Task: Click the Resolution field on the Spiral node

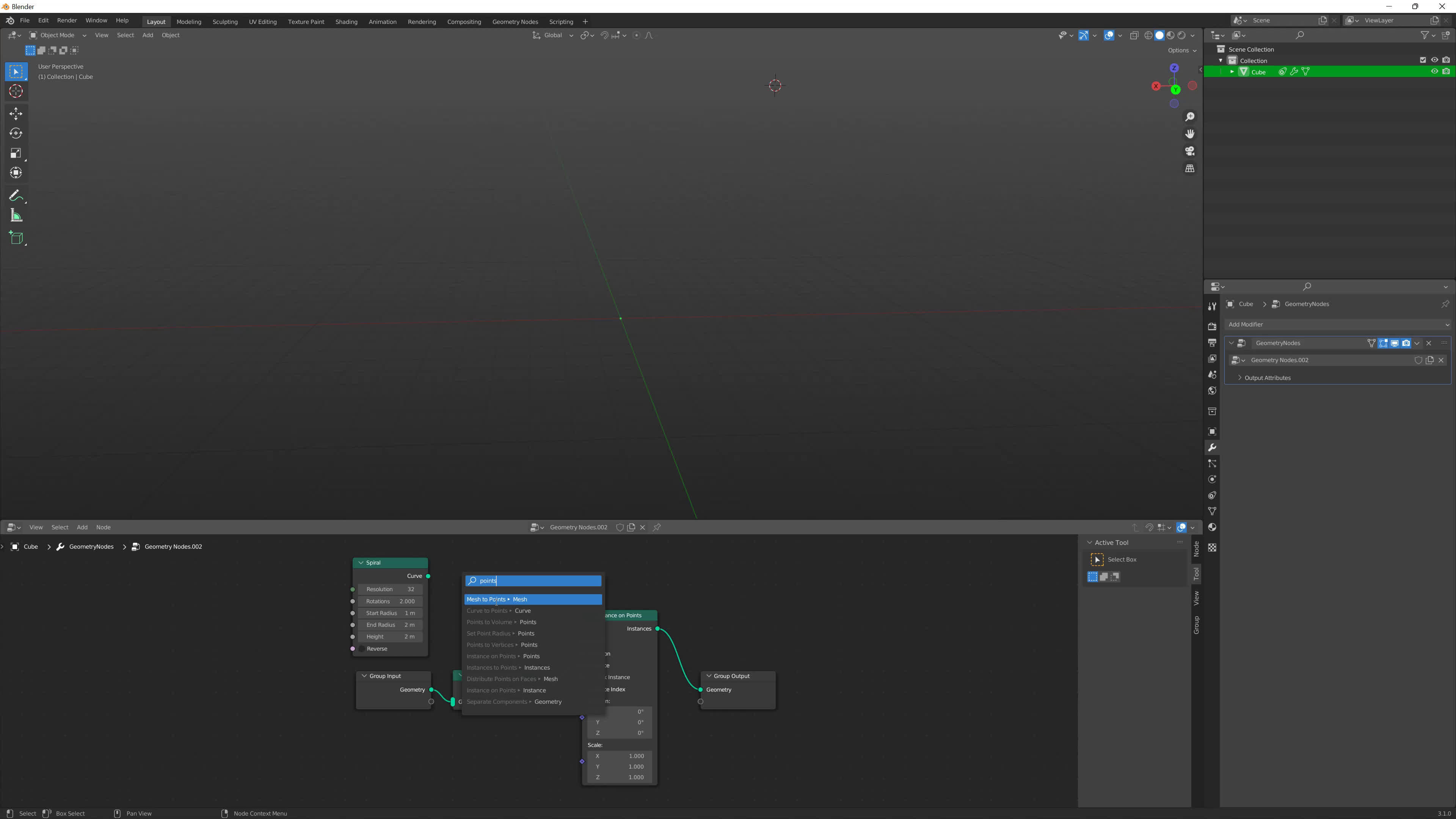Action: [390, 590]
